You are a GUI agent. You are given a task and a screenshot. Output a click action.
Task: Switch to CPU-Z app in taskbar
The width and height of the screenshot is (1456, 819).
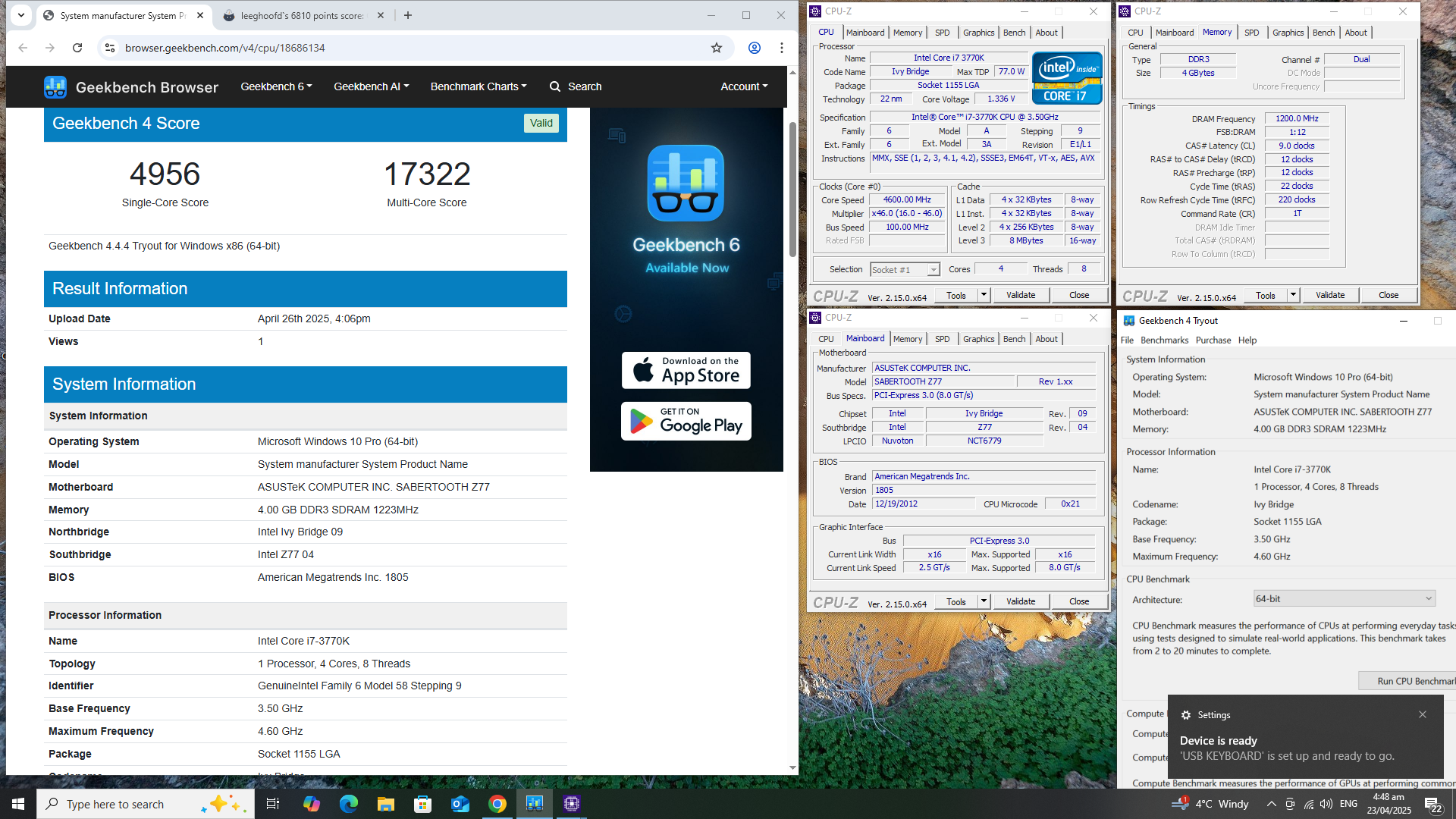[x=572, y=804]
